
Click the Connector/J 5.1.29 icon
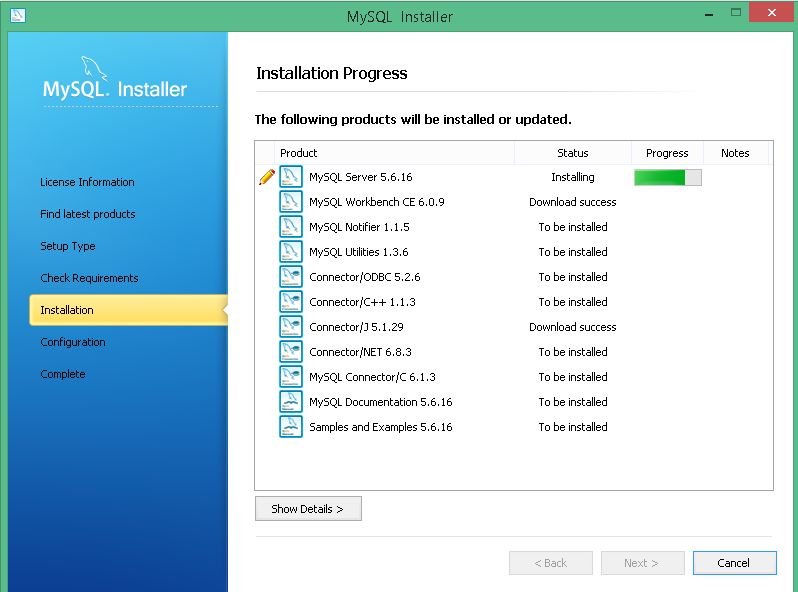pos(291,327)
